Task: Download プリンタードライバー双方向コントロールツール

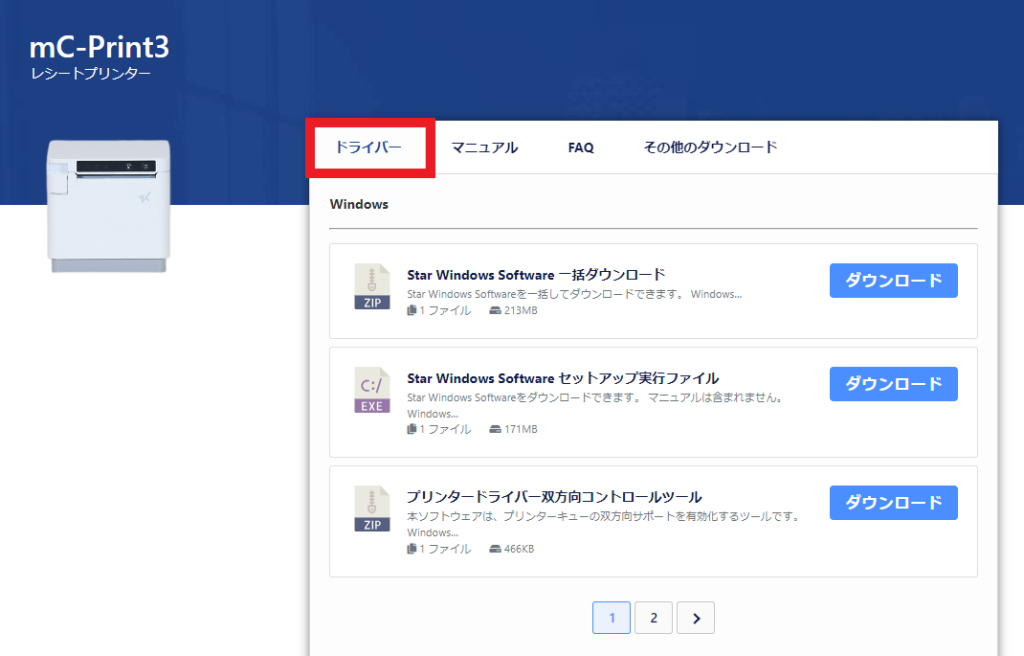Action: 893,502
